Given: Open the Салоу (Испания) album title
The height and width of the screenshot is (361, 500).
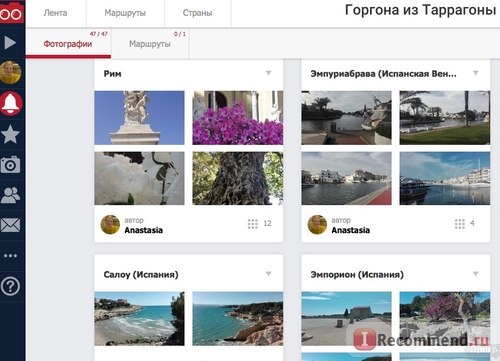Looking at the screenshot, I should pos(141,275).
